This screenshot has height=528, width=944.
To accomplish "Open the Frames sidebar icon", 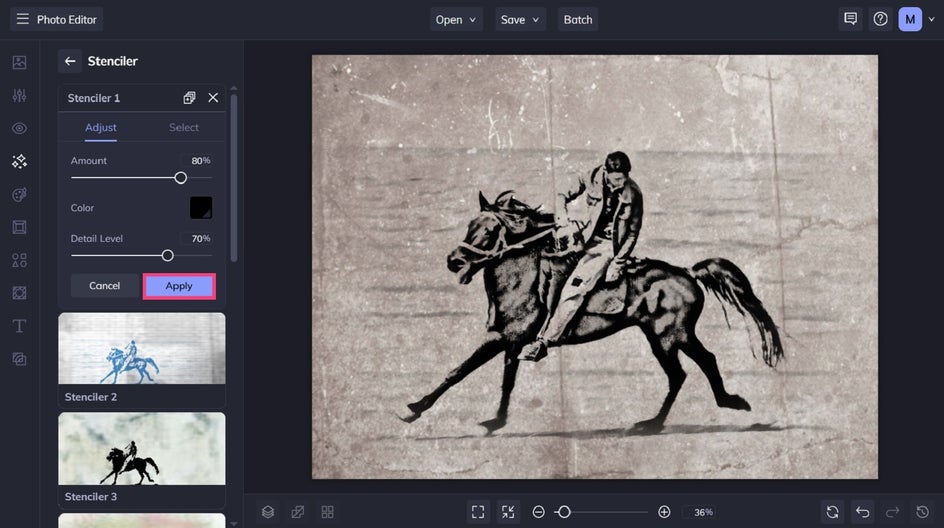I will [x=19, y=227].
